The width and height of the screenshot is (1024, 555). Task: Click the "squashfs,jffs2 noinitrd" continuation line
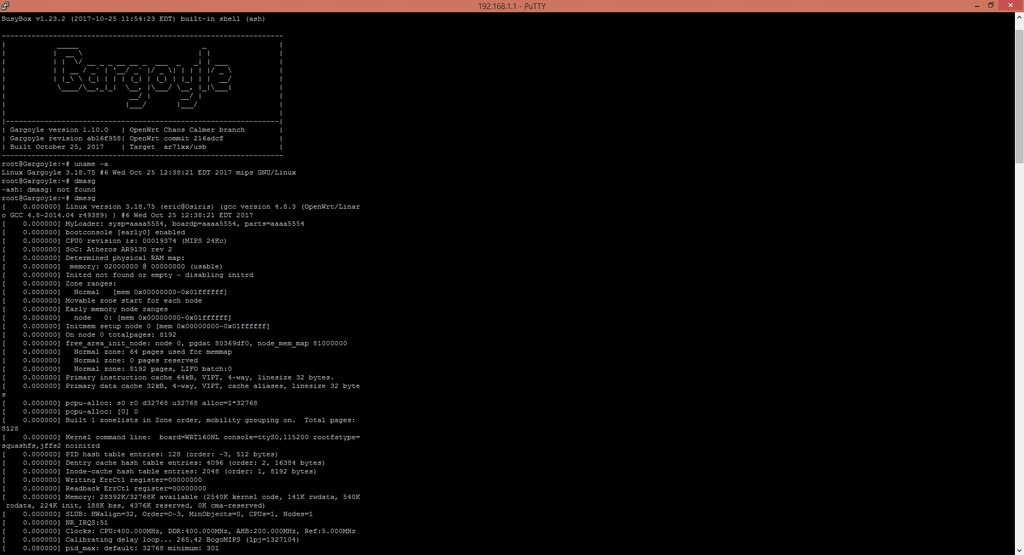pos(51,445)
